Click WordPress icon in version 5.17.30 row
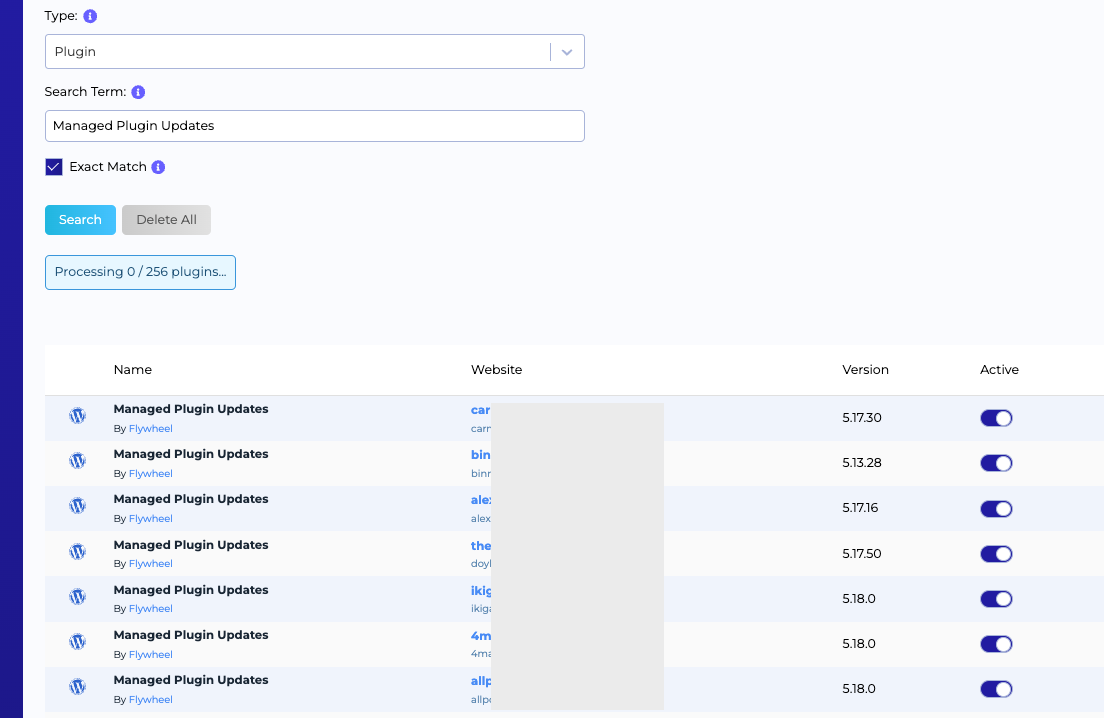The width and height of the screenshot is (1104, 718). pyautogui.click(x=77, y=416)
